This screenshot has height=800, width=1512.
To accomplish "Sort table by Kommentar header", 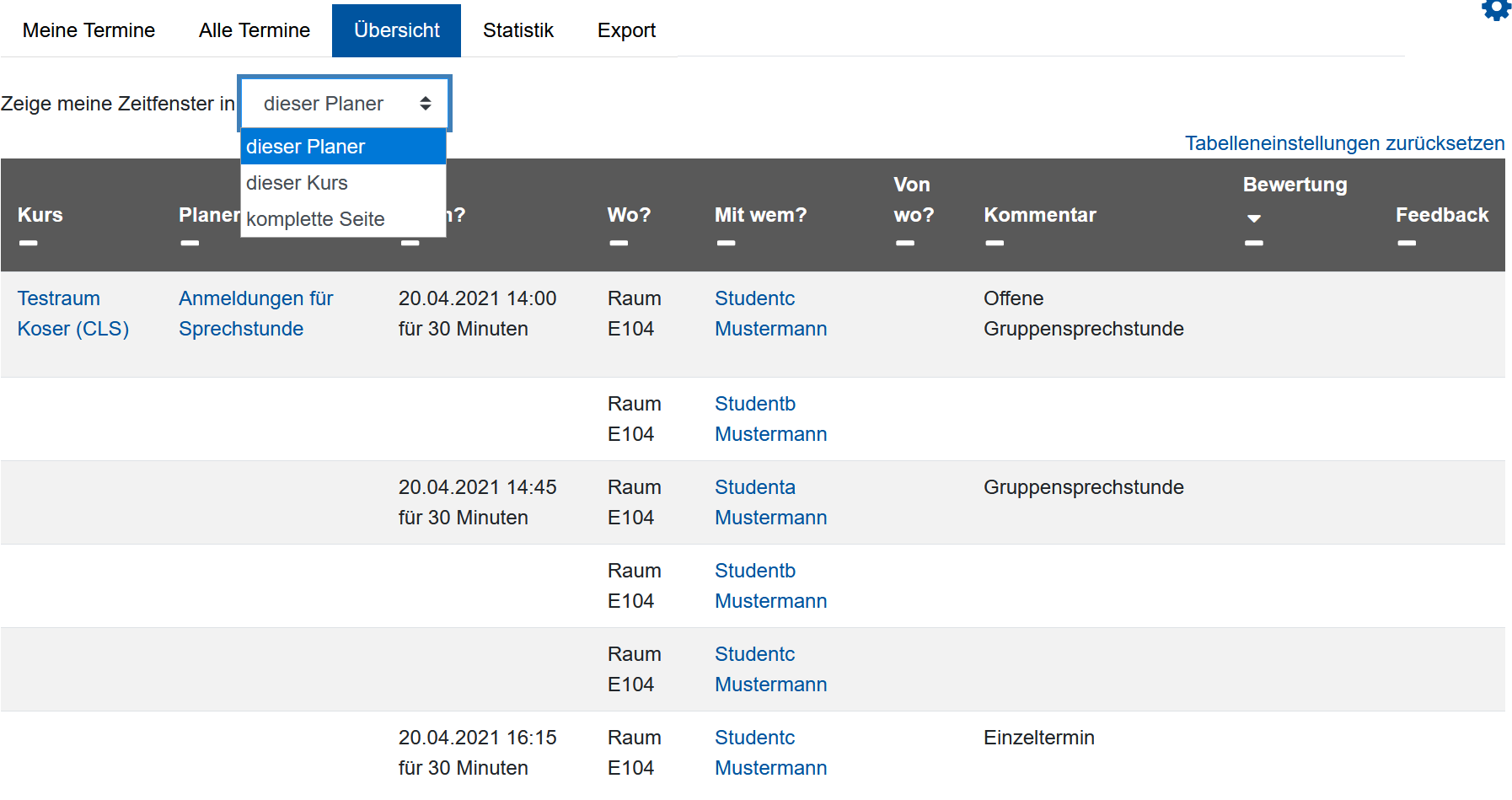I will pos(1039,215).
